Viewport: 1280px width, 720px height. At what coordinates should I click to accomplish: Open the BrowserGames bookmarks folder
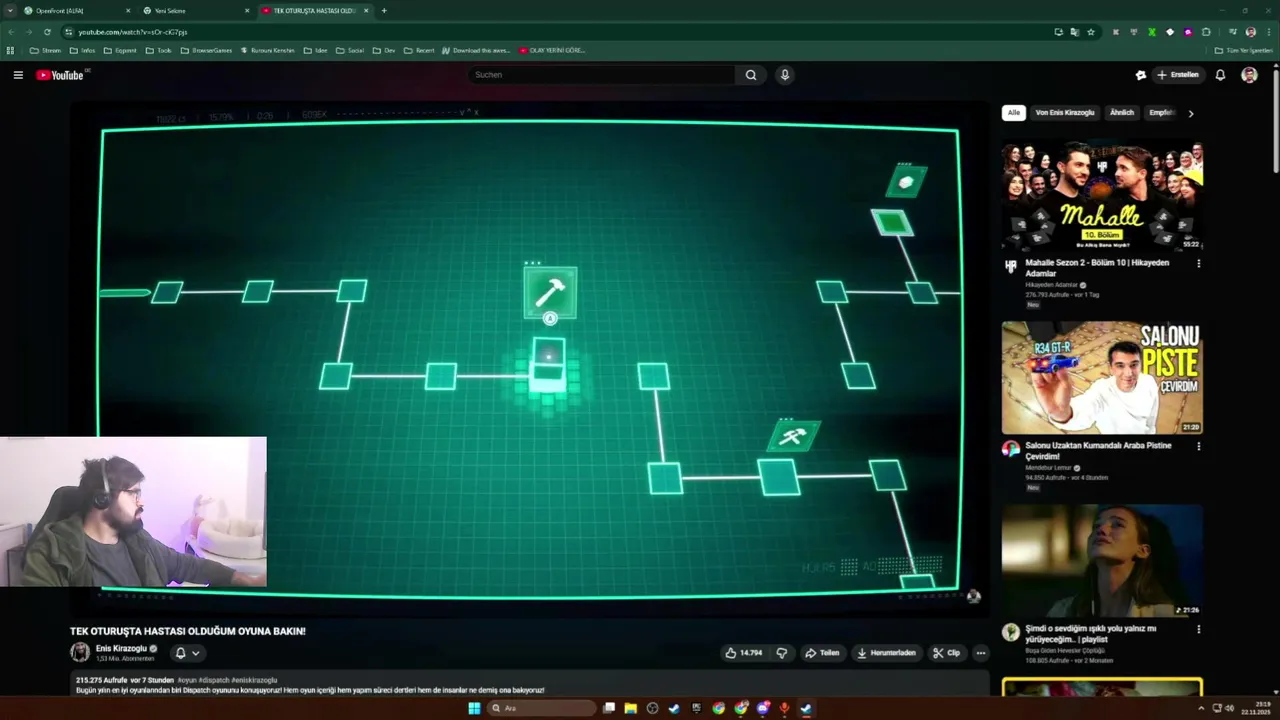pyautogui.click(x=206, y=50)
